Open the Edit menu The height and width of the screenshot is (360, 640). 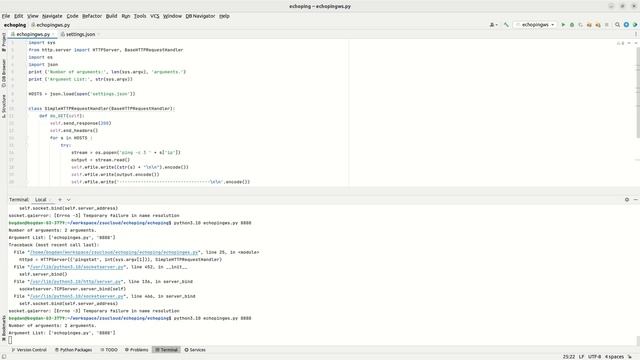click(19, 16)
